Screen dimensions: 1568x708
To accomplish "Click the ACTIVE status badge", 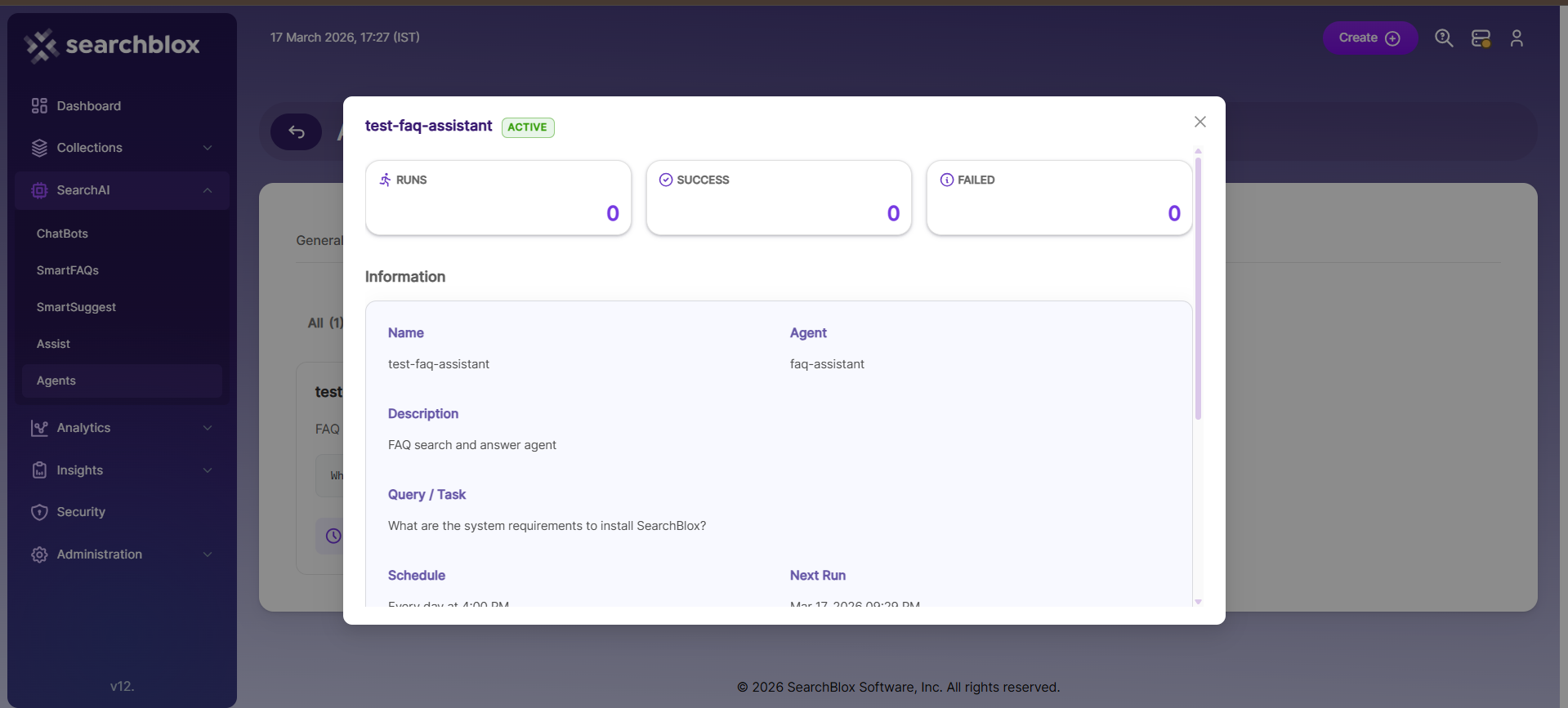I will pyautogui.click(x=528, y=127).
